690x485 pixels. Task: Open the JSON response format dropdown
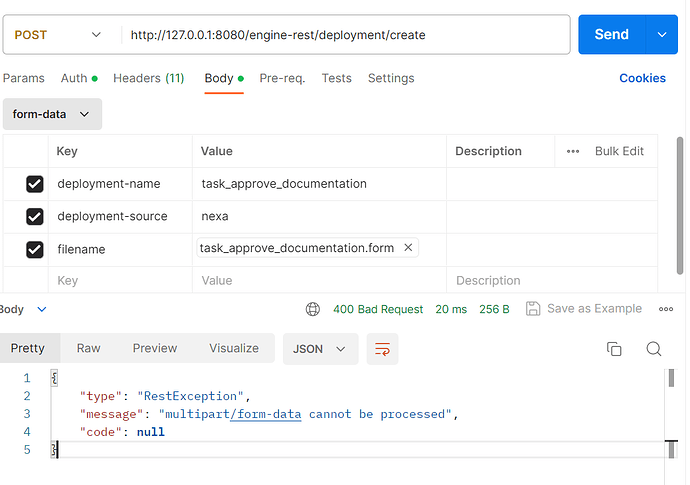(x=320, y=349)
